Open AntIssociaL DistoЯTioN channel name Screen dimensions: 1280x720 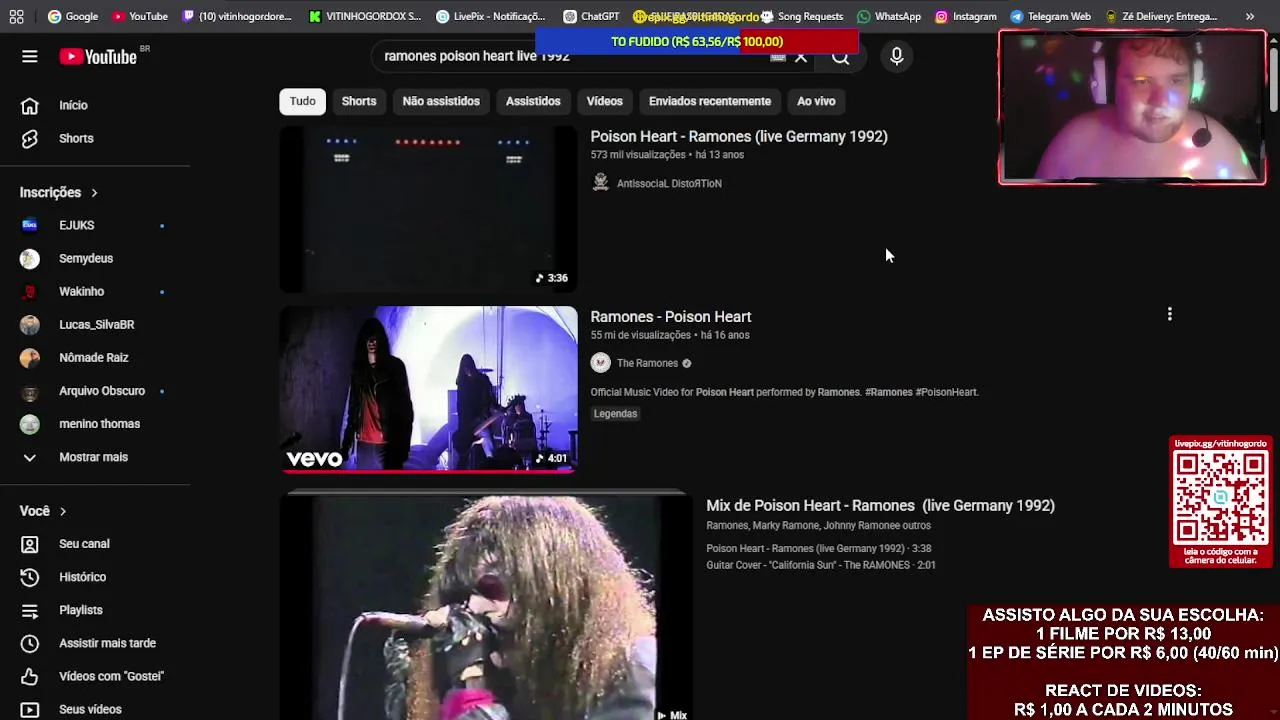[669, 183]
